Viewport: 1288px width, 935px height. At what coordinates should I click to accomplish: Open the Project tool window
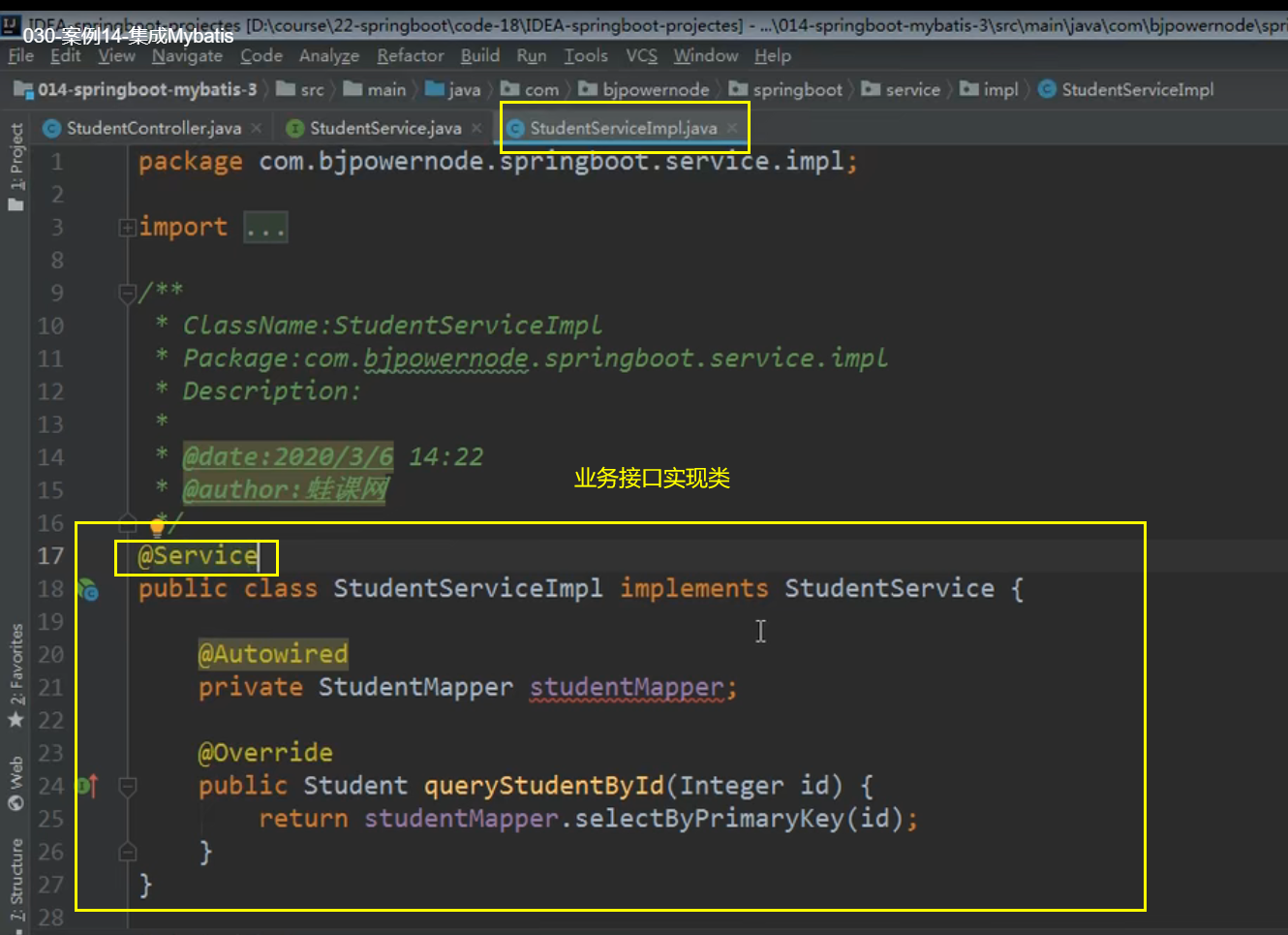[x=15, y=167]
